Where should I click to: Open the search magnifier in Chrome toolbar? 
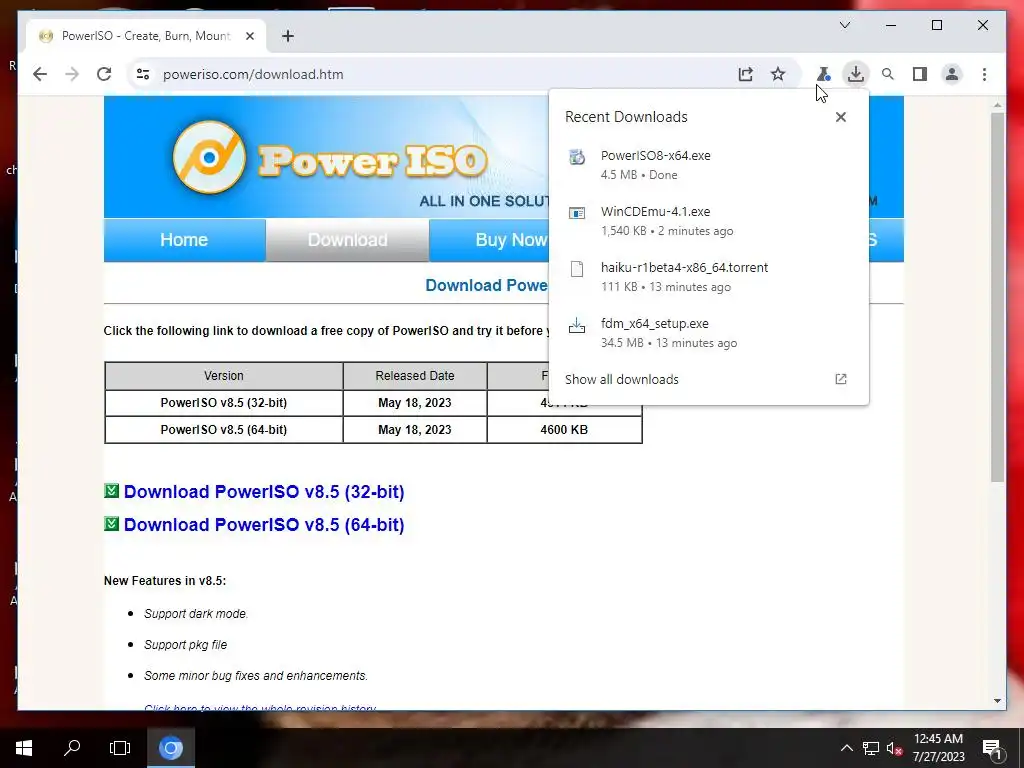(x=888, y=74)
